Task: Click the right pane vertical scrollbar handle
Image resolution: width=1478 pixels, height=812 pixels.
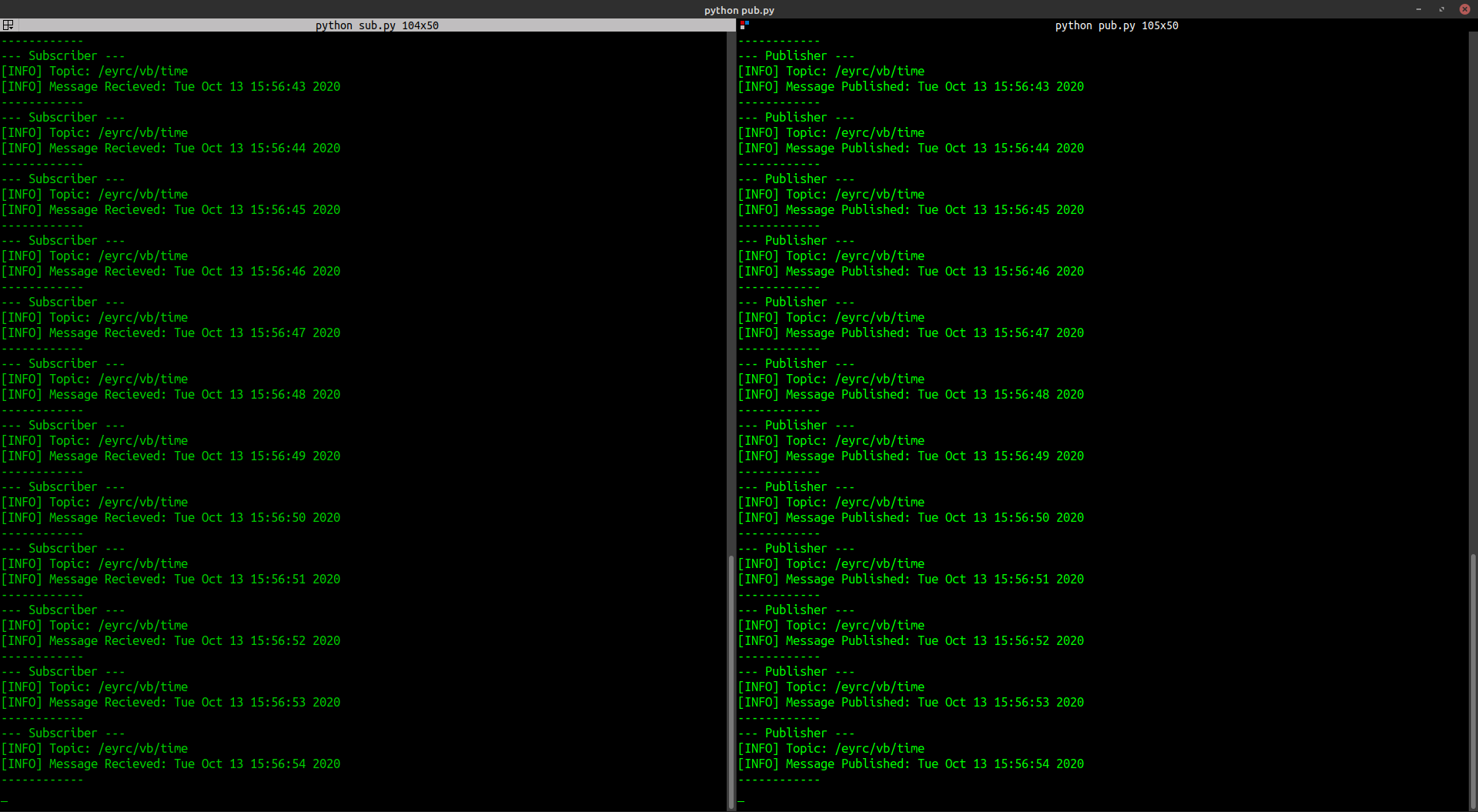Action: (x=1473, y=682)
